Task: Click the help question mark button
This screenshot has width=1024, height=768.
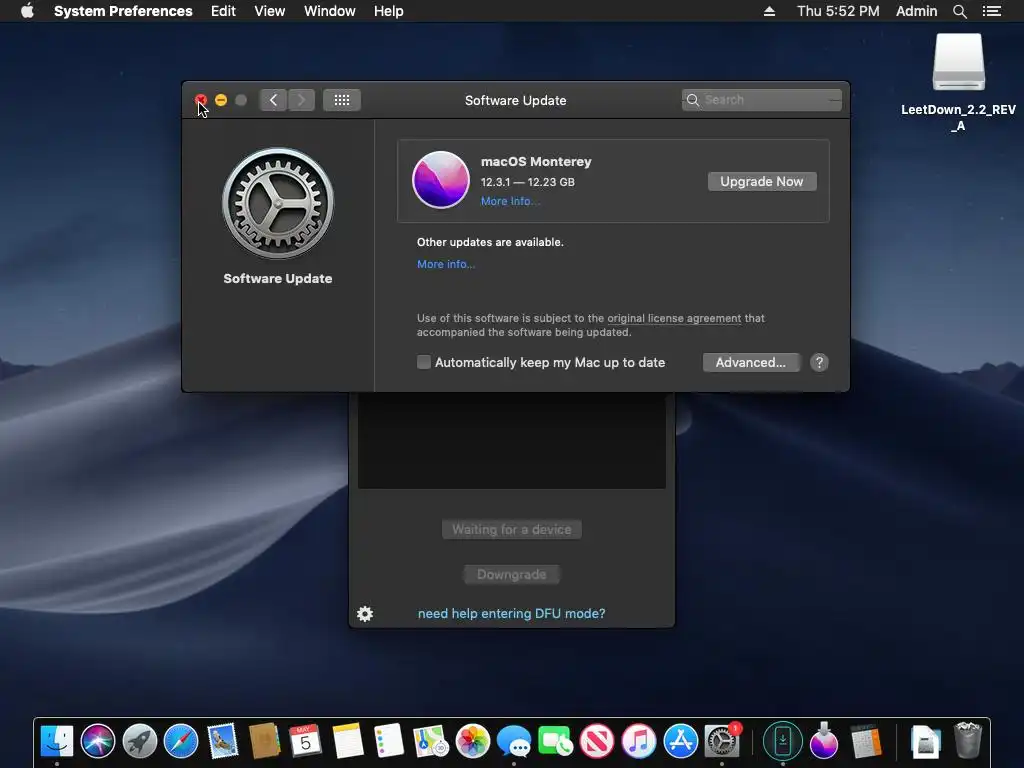Action: (819, 362)
